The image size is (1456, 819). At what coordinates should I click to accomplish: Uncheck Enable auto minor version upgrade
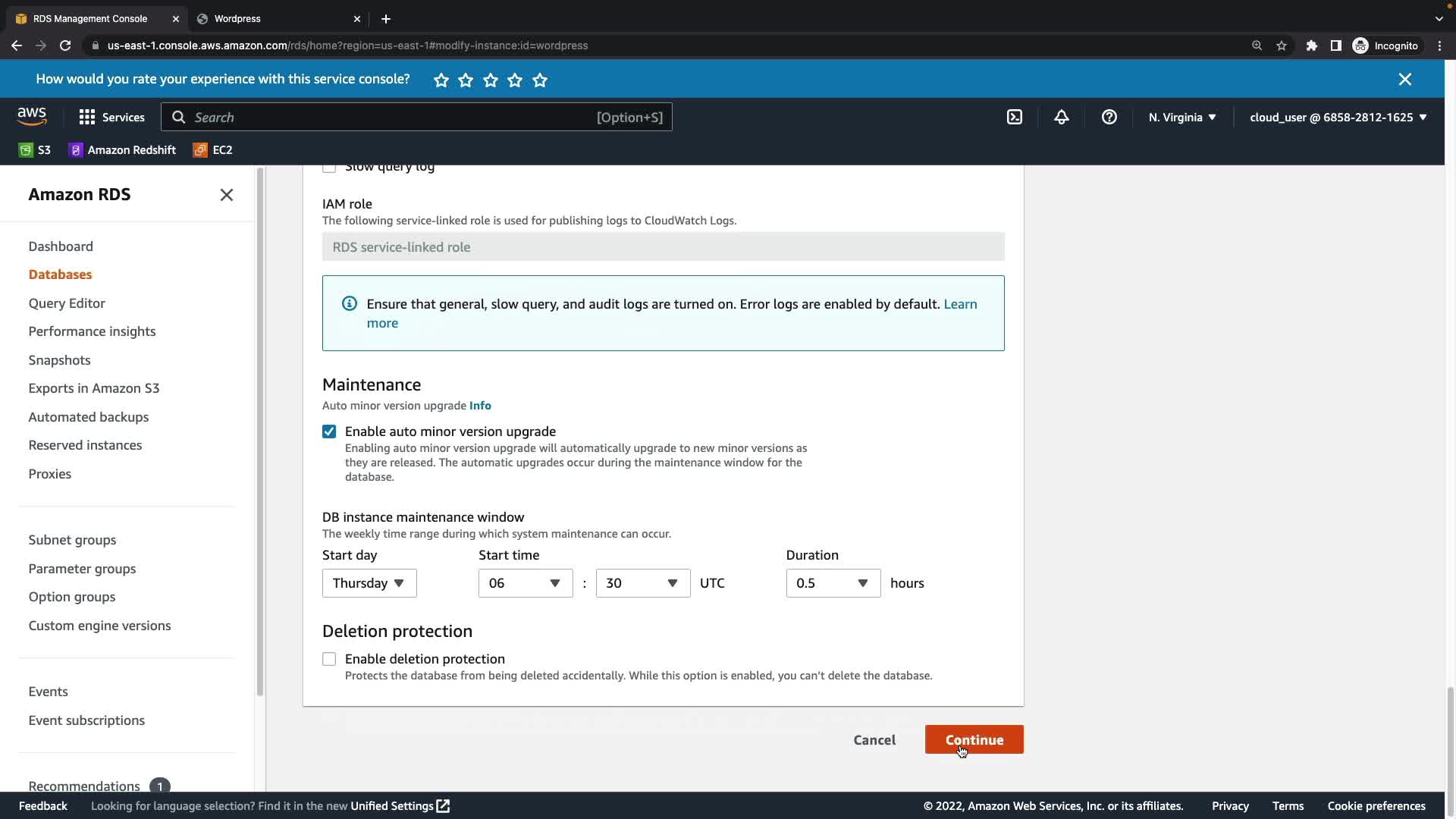329,431
